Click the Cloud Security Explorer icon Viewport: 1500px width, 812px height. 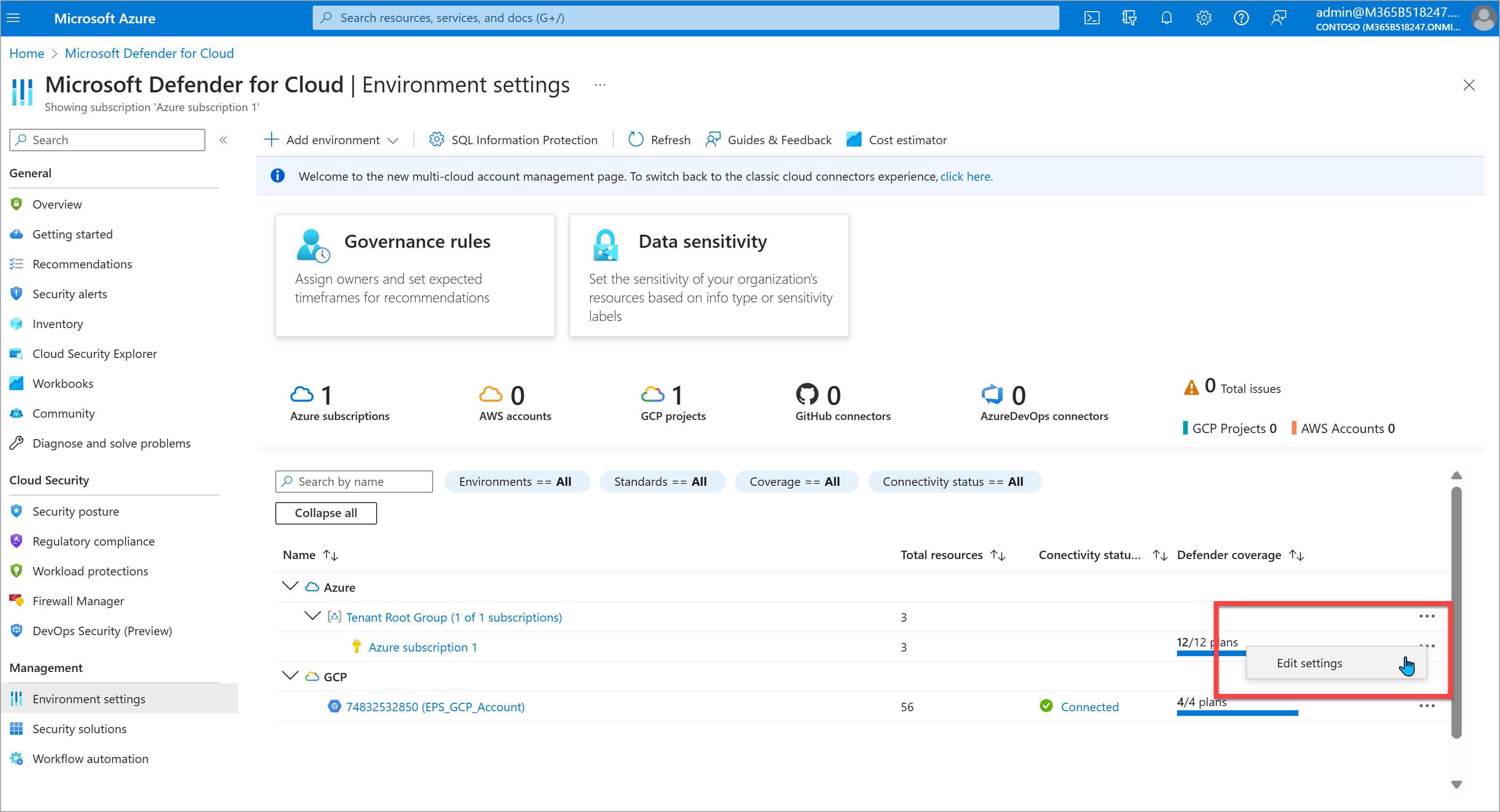[x=18, y=353]
